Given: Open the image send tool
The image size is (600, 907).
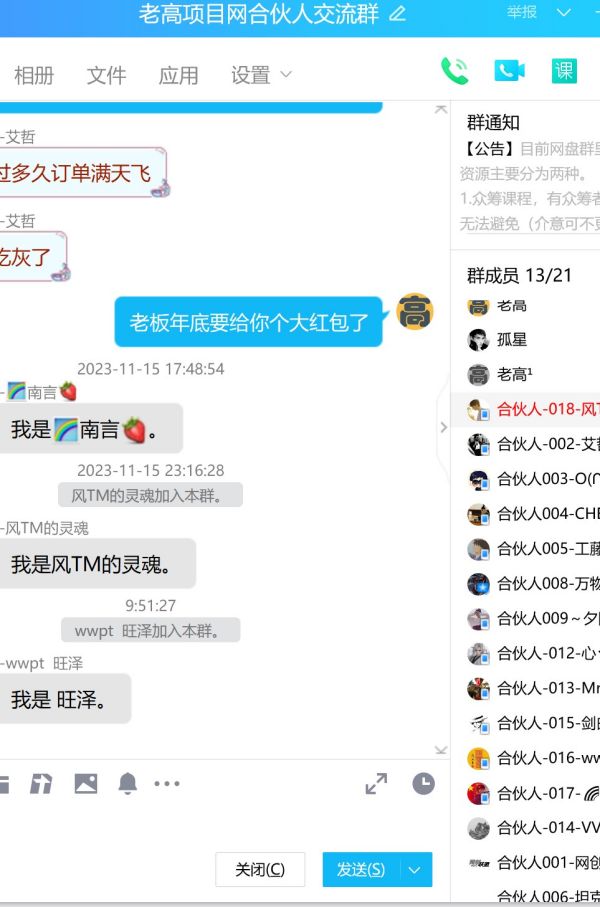Looking at the screenshot, I should [x=86, y=784].
